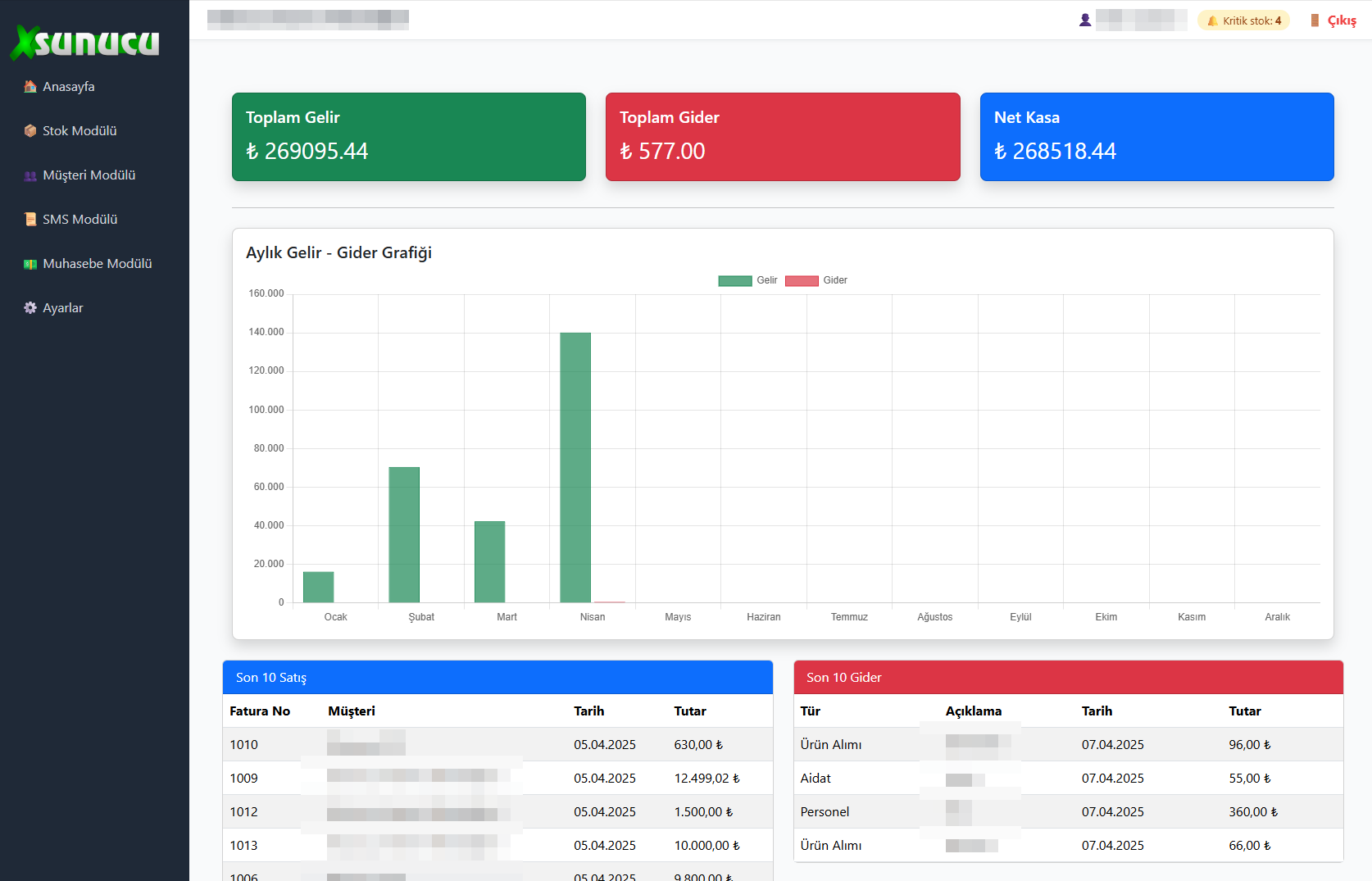Click the 96,00 ₺ expense amount

click(x=1250, y=745)
